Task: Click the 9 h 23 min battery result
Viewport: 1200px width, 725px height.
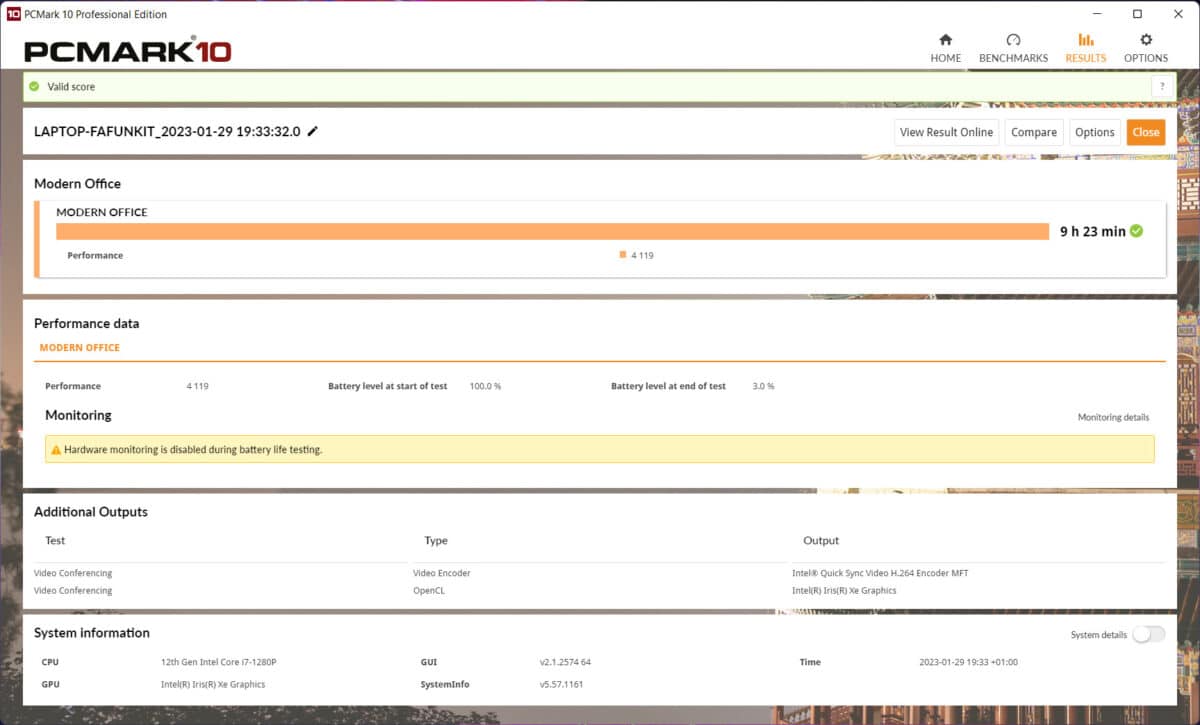Action: (1093, 231)
